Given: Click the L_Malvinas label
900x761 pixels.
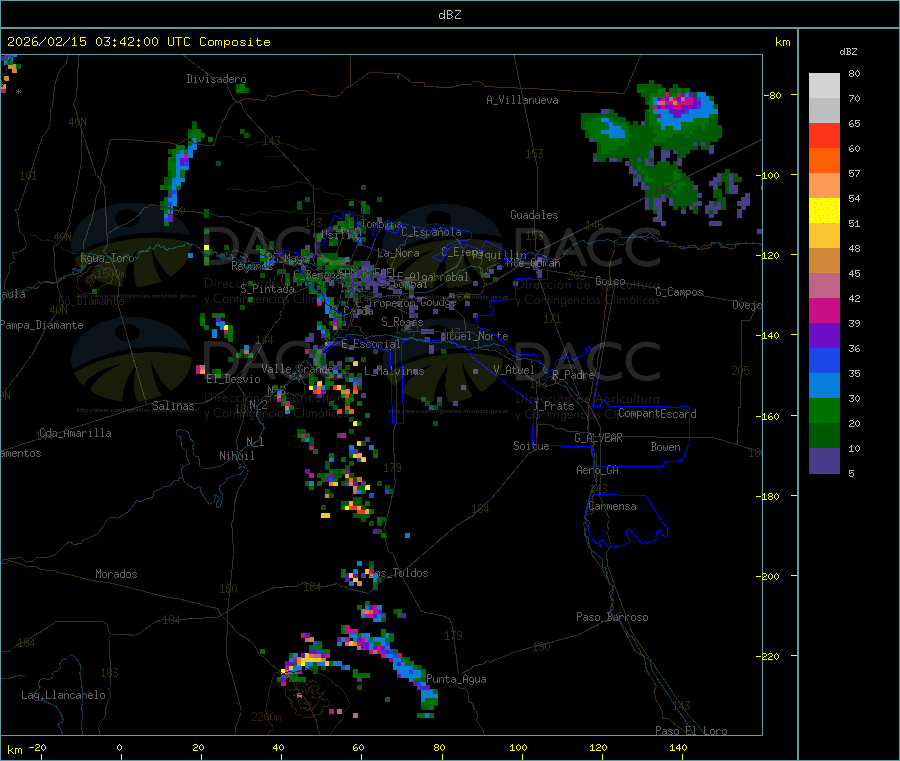Looking at the screenshot, I should [x=394, y=371].
